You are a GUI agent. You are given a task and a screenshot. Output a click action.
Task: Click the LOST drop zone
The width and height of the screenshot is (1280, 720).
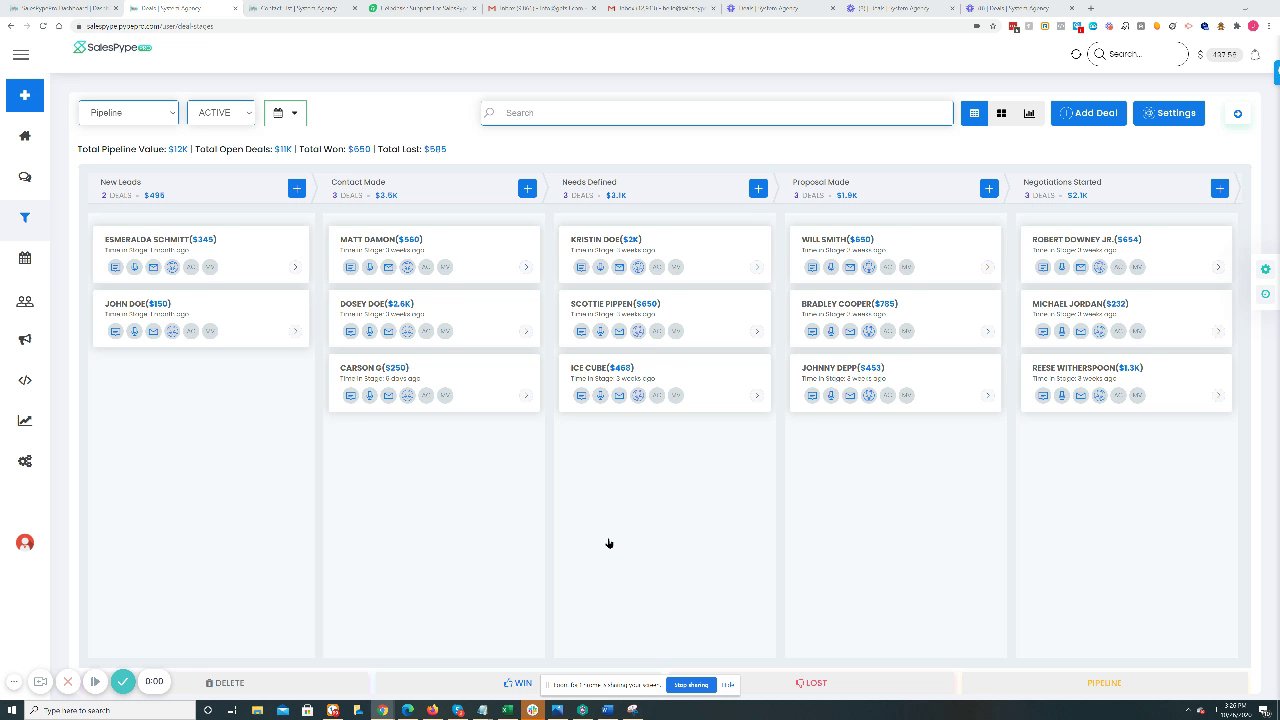811,683
